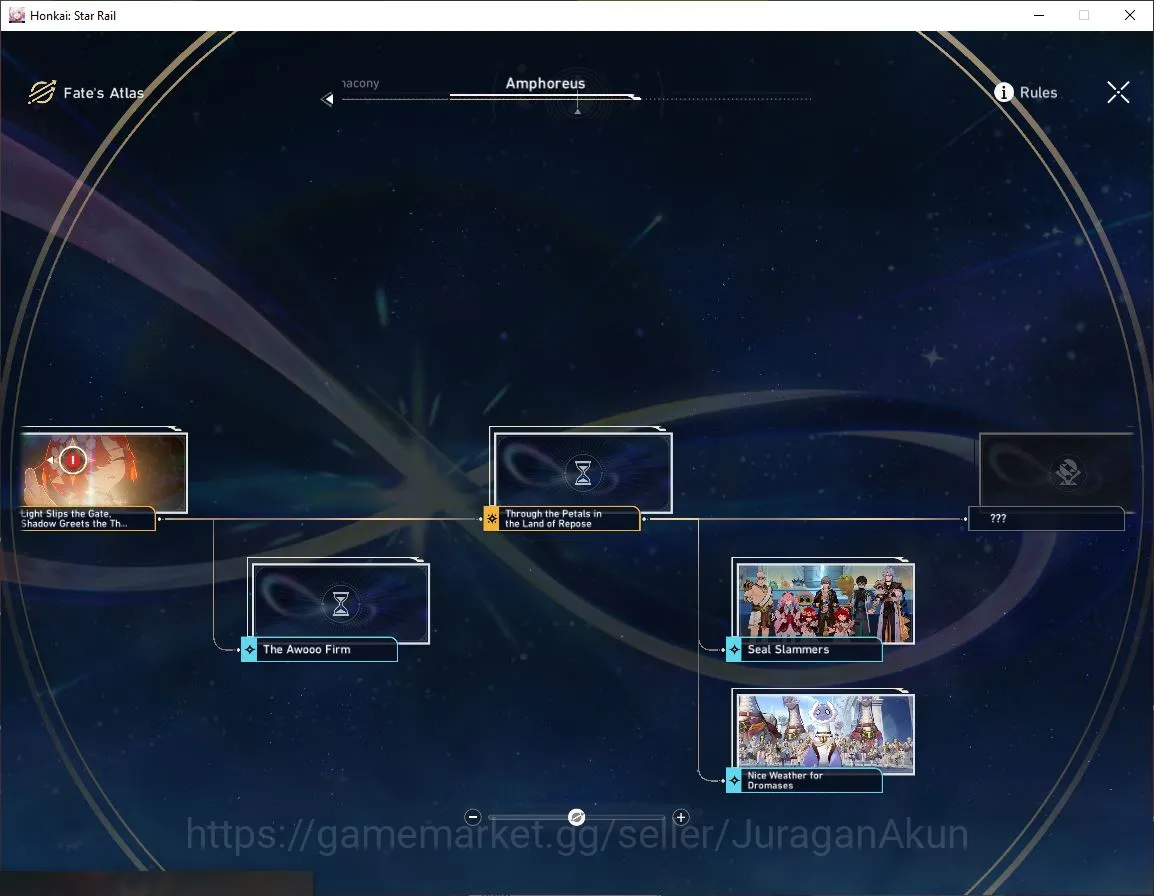
Task: Click the Rules text button
Action: click(1038, 93)
